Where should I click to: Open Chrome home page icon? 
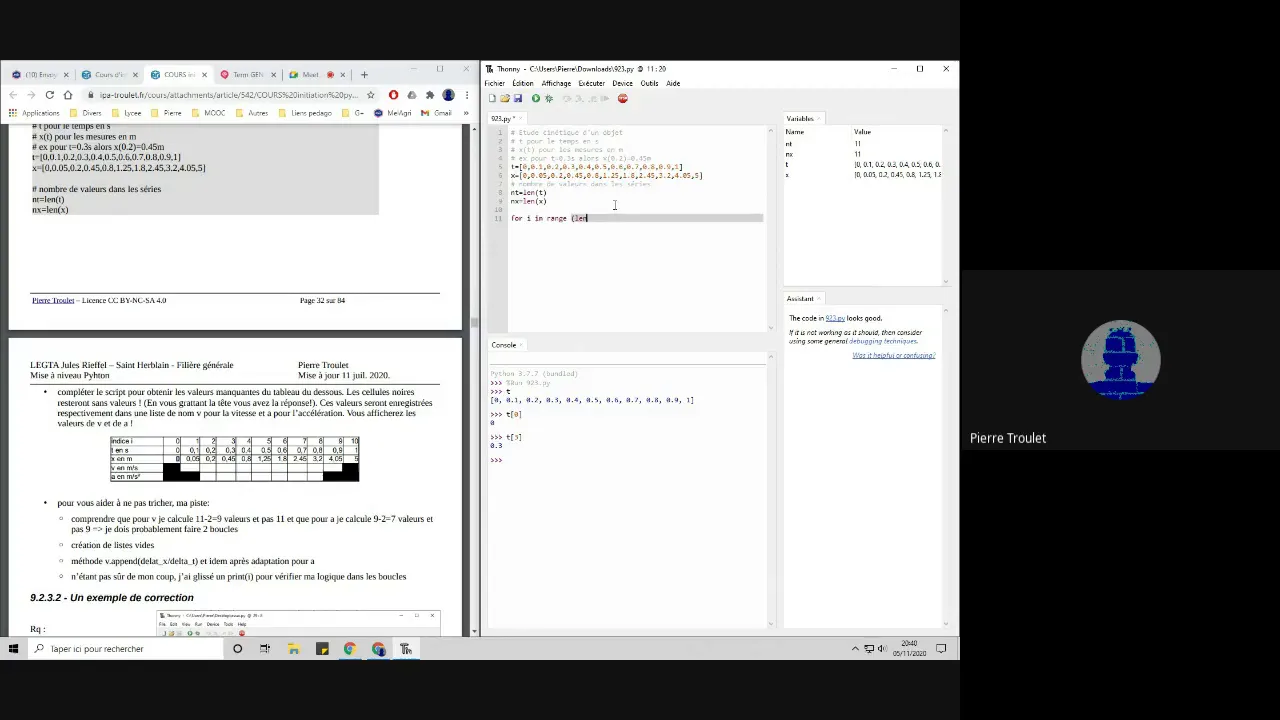(x=67, y=95)
